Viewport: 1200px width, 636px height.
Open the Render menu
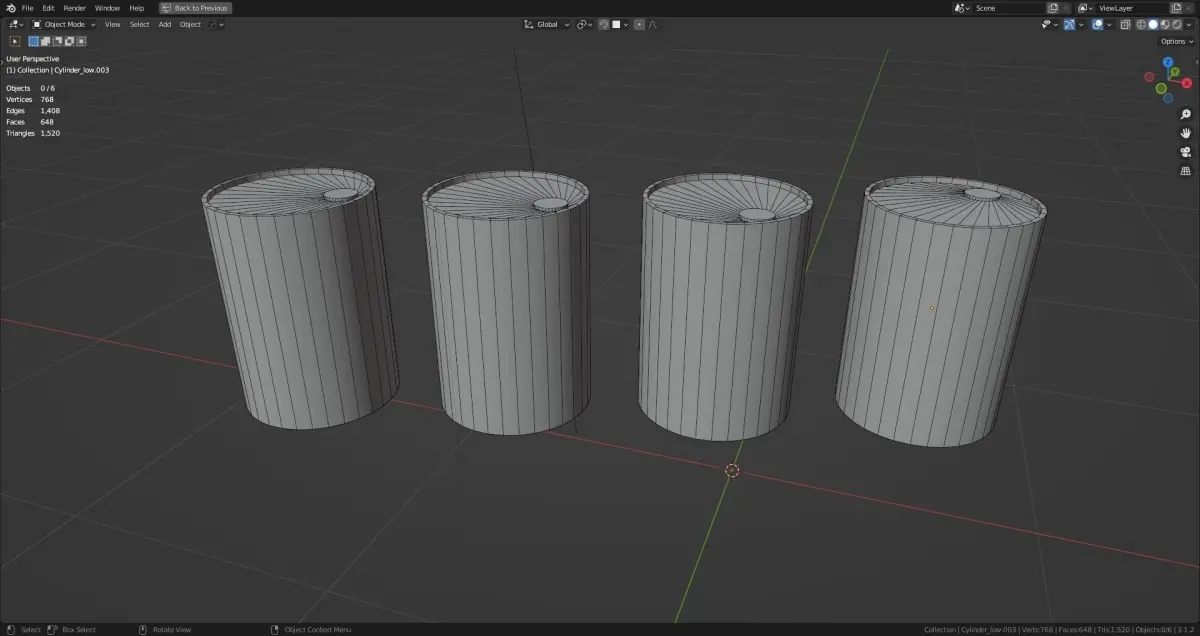tap(74, 8)
